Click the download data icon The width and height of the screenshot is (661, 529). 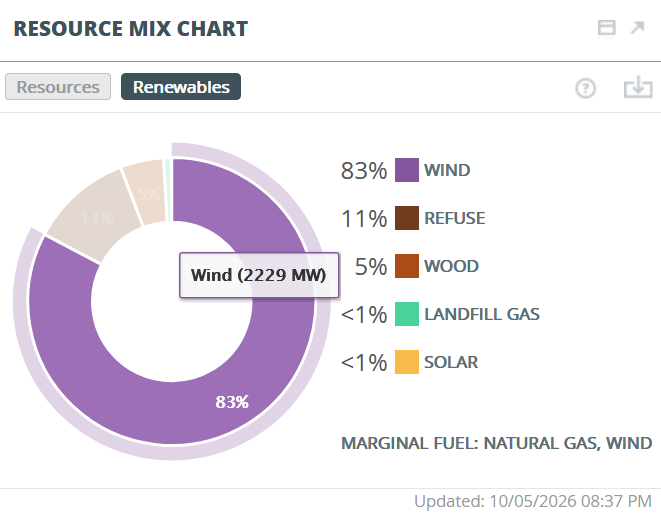click(x=638, y=87)
